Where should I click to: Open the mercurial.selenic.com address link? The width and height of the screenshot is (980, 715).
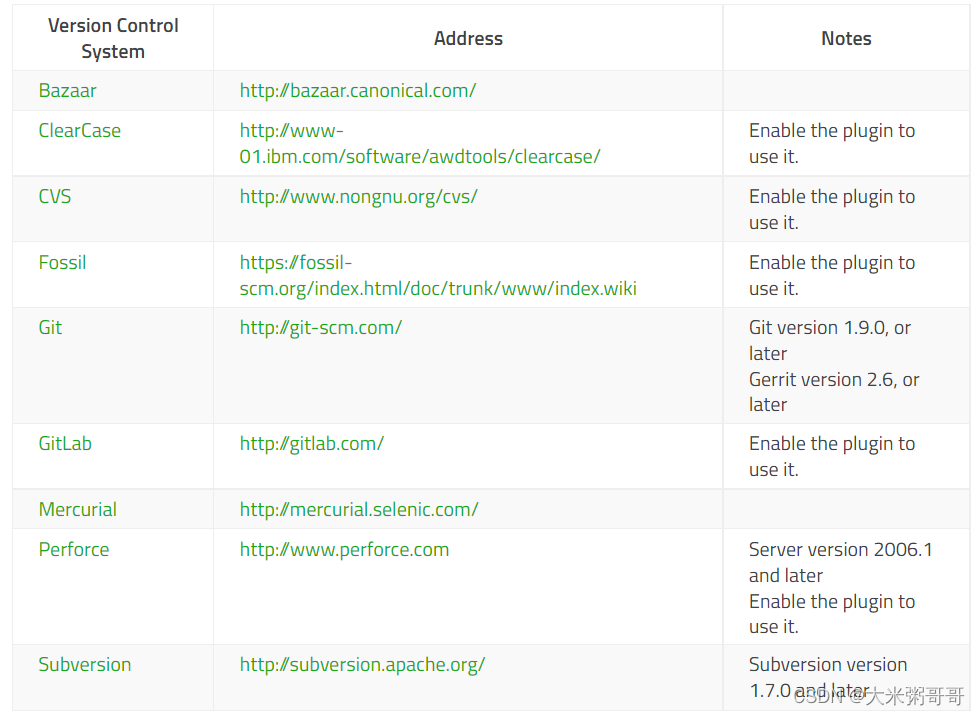point(358,509)
